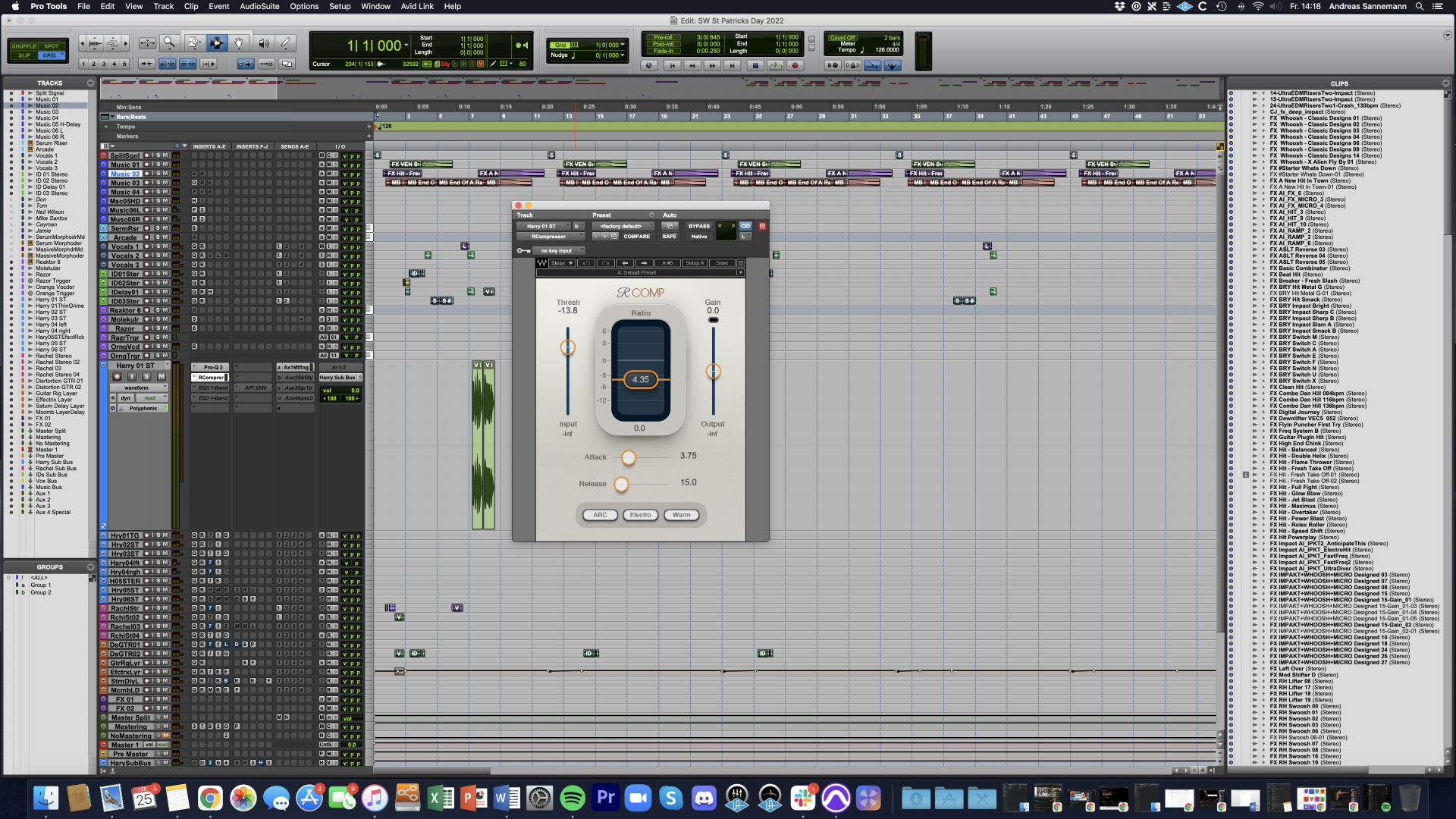Image resolution: width=1456 pixels, height=819 pixels.
Task: Click the Rewind transport button
Action: click(x=692, y=66)
